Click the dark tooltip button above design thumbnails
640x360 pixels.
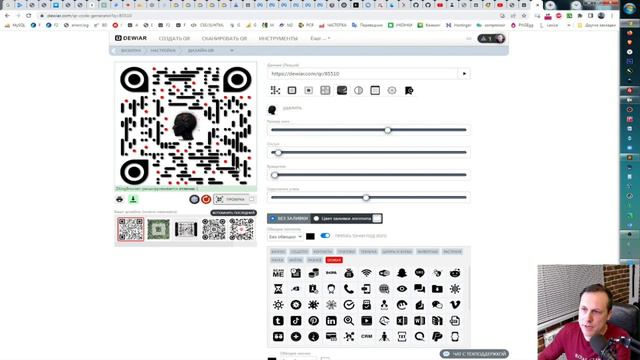point(233,213)
